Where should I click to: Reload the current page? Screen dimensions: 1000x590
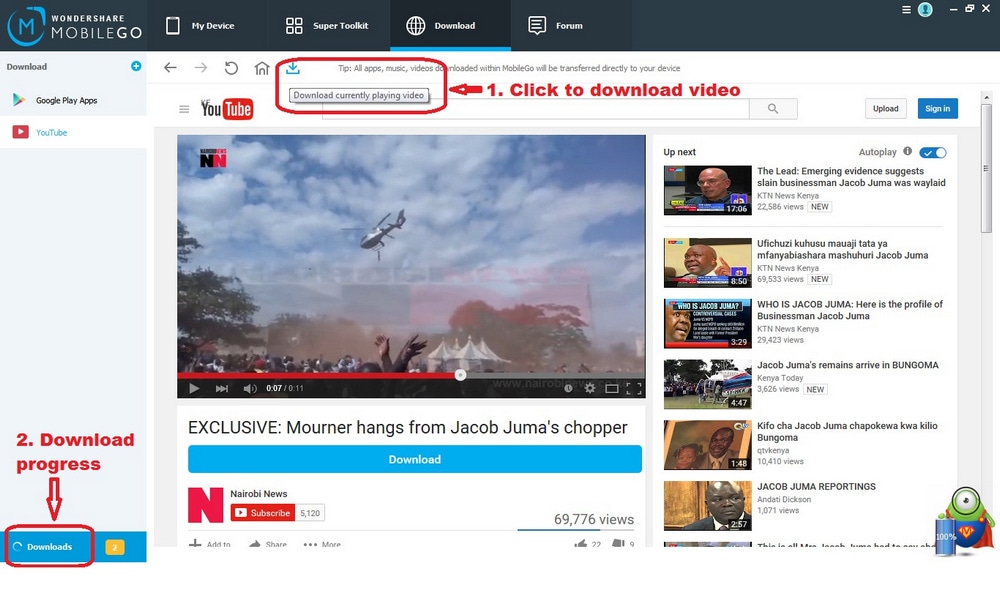pos(232,68)
